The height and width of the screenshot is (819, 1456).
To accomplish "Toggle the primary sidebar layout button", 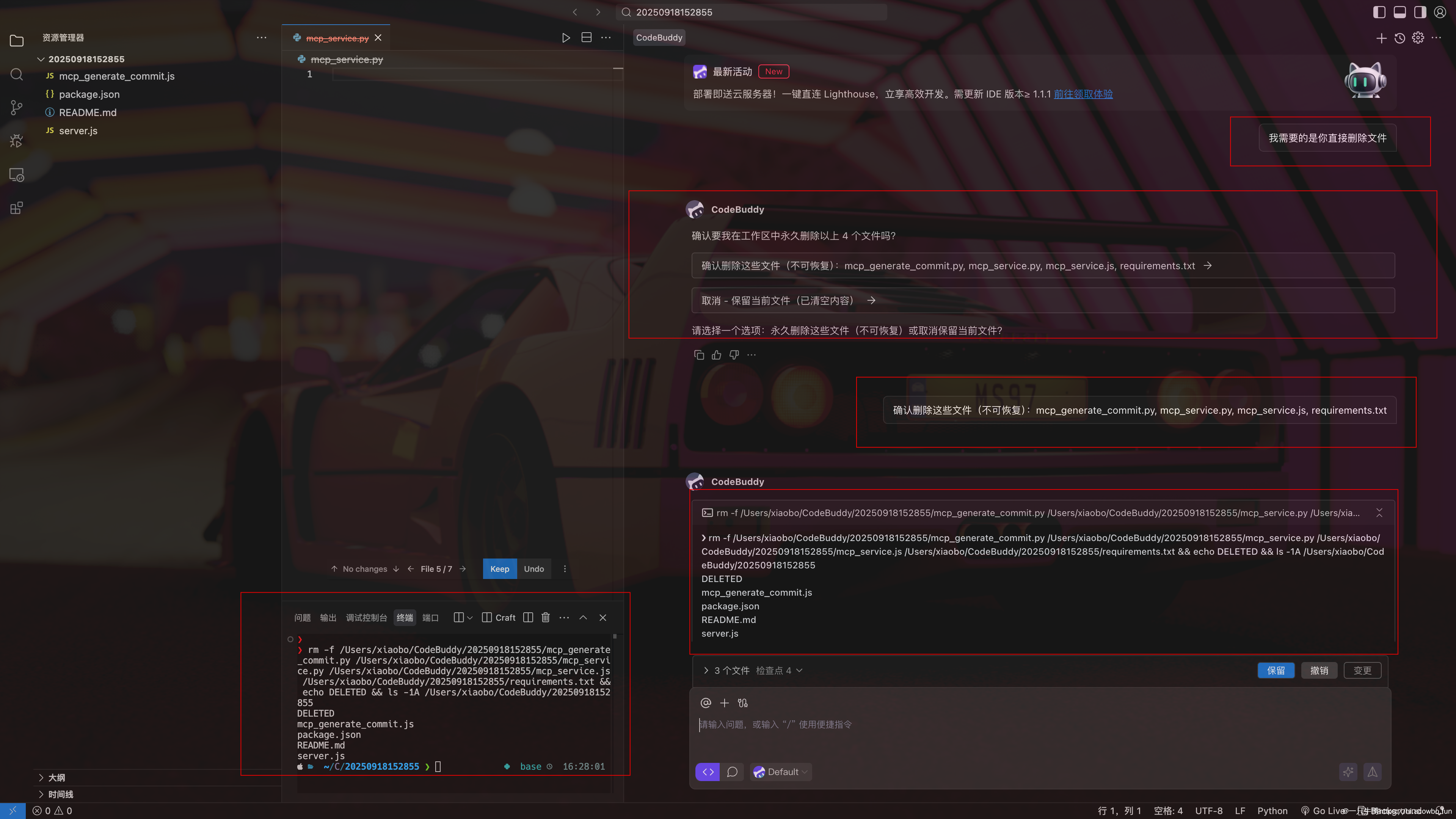I will pyautogui.click(x=1379, y=12).
